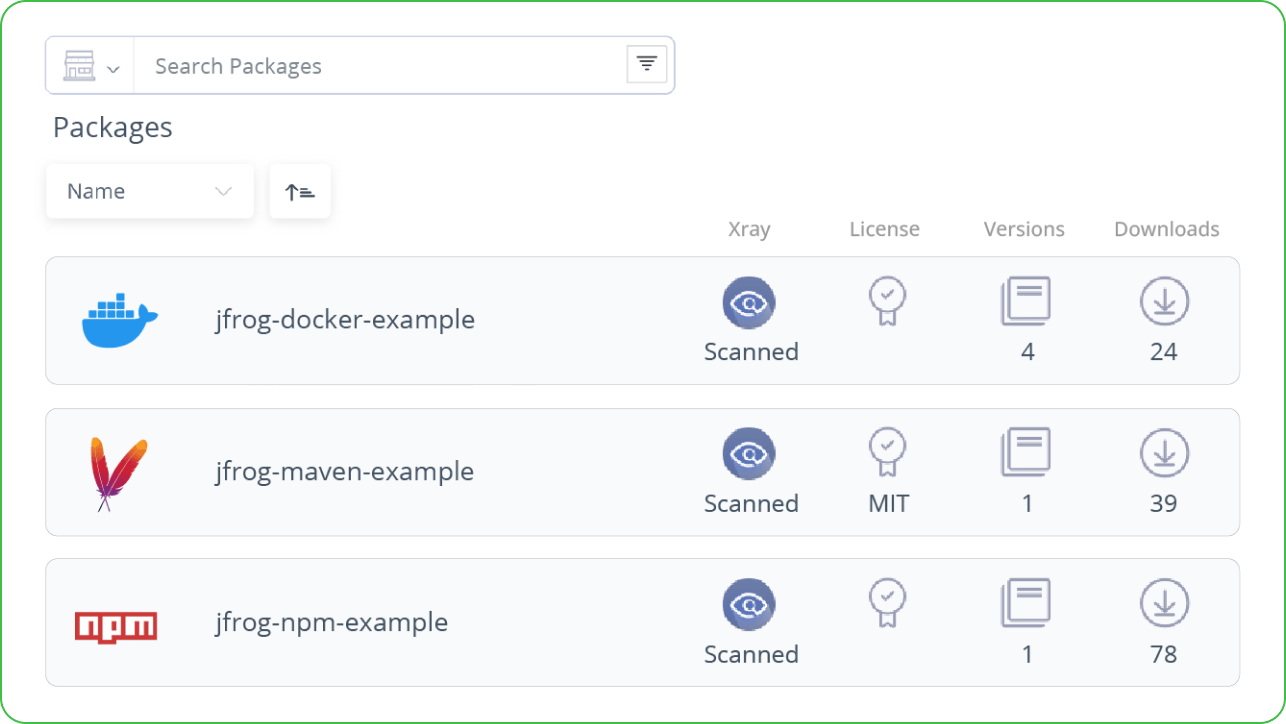Click downloads icon showing 78
Viewport: 1286px width, 724px height.
point(1164,603)
